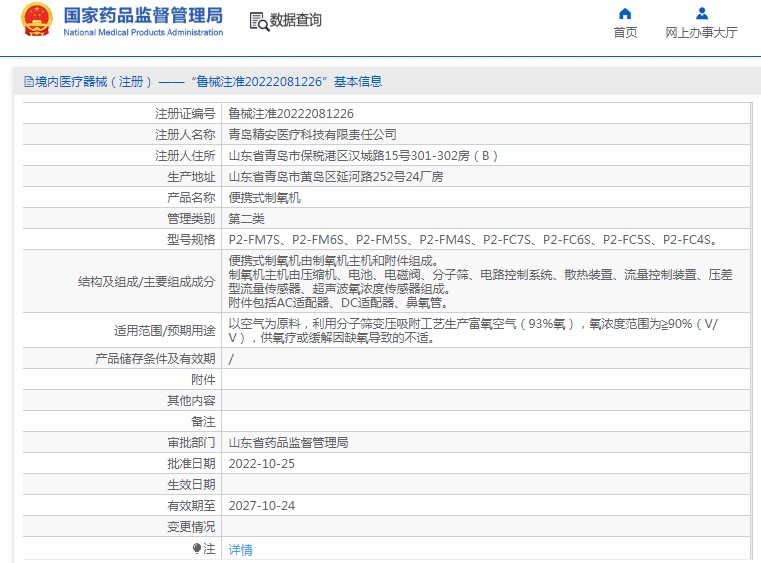
Task: Go to 首页 text link
Action: [625, 33]
